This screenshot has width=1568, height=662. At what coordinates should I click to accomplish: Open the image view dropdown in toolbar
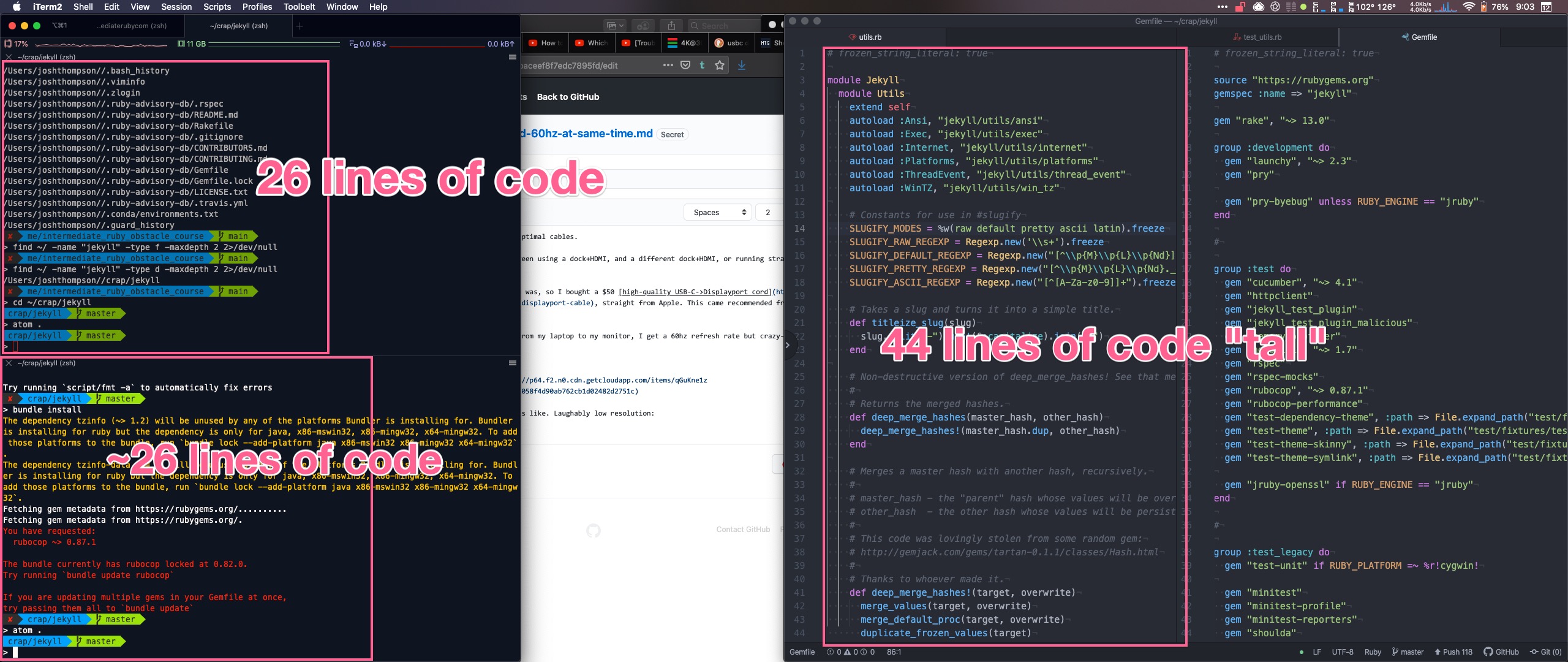point(614,26)
